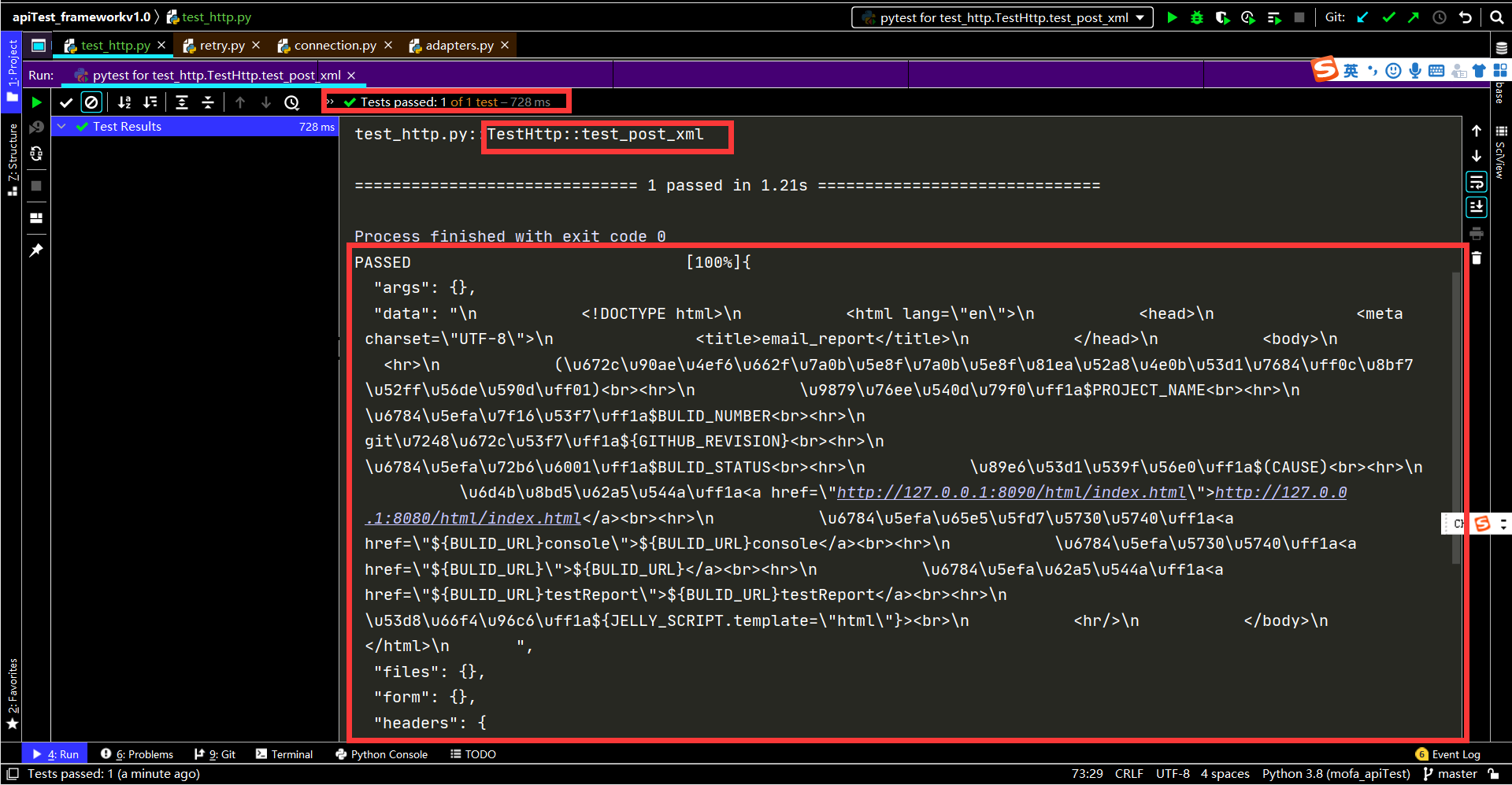Viewport: 1512px width, 785px height.
Task: Go to next failed test arrow
Action: [266, 102]
